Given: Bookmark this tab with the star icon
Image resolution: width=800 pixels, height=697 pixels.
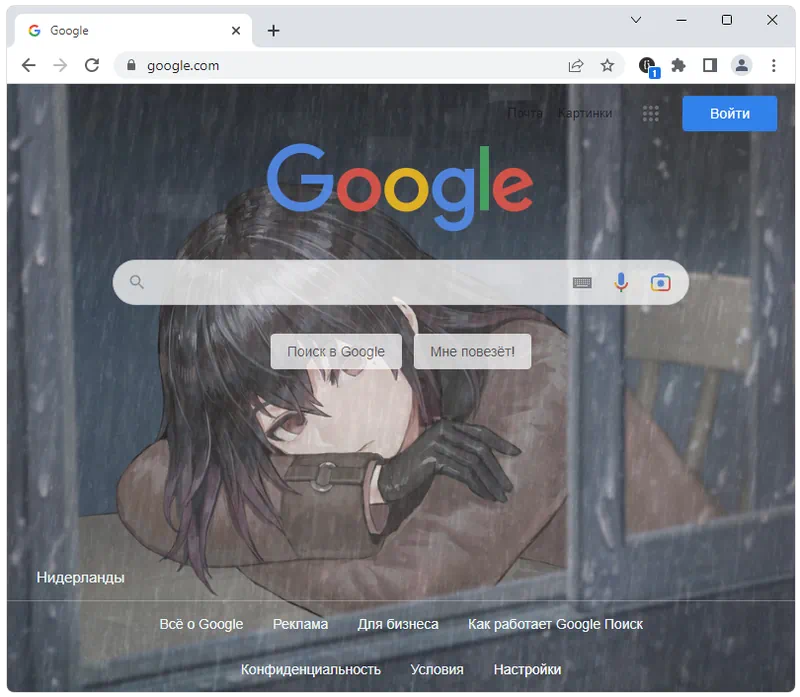Looking at the screenshot, I should (607, 65).
